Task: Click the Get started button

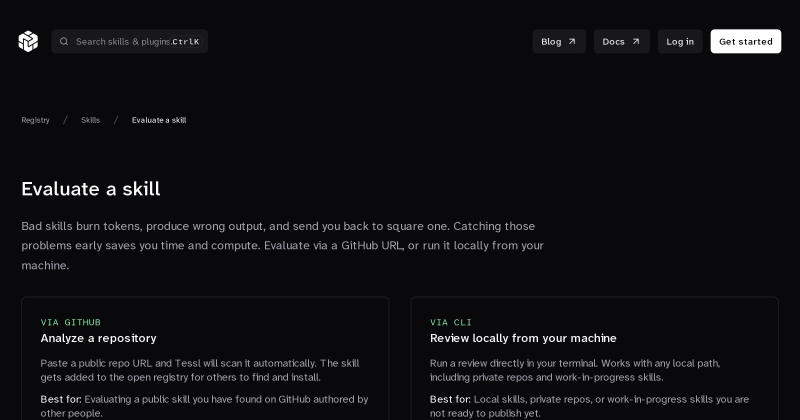Action: (746, 41)
